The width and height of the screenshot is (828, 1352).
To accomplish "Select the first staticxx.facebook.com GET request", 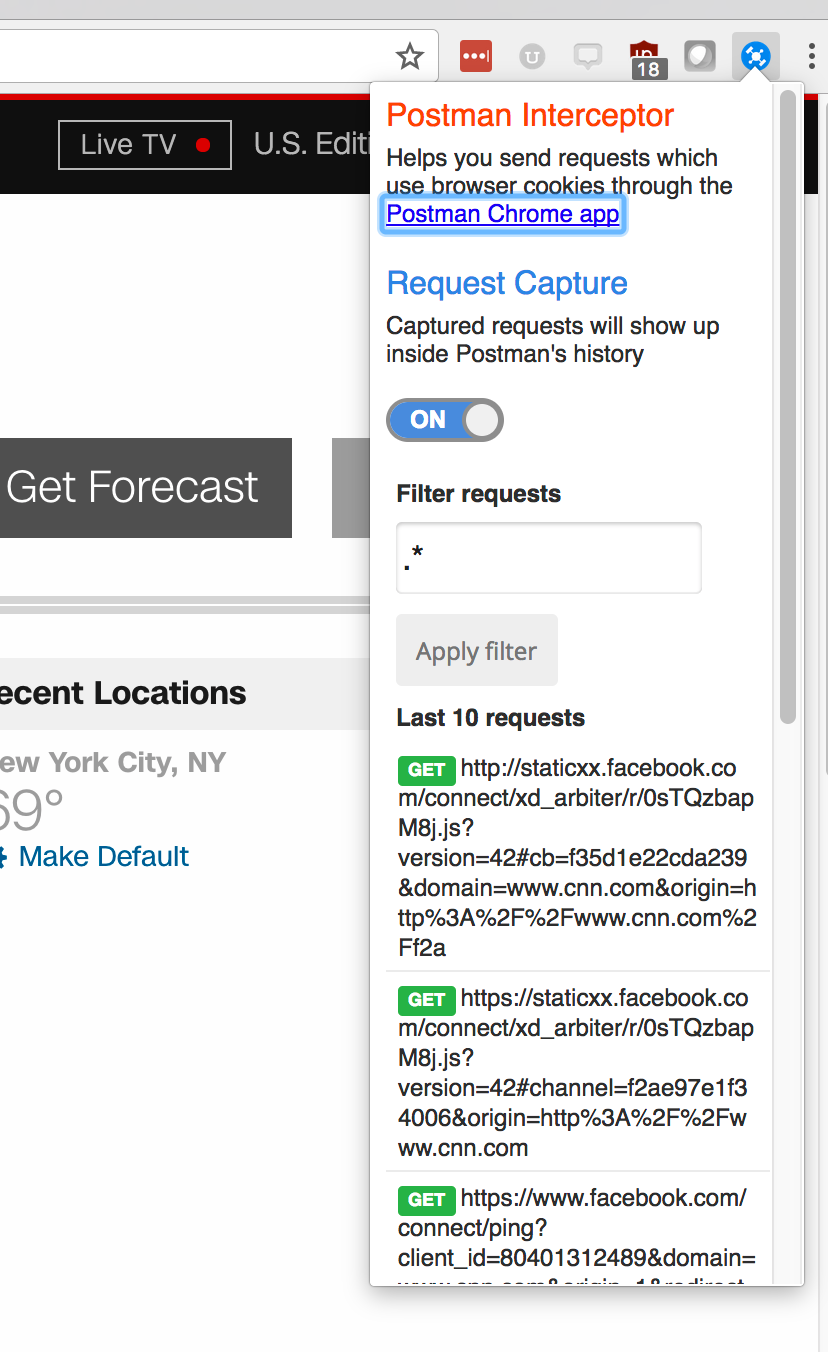I will click(x=577, y=858).
